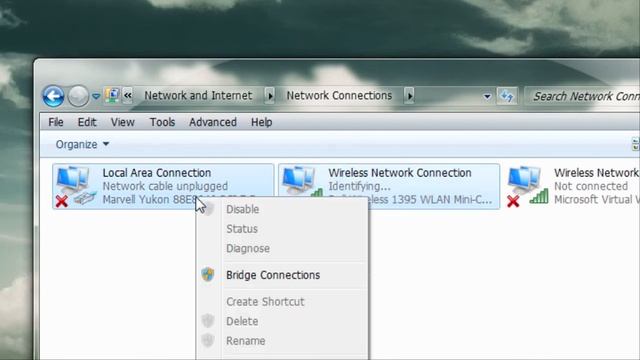The image size is (640, 360).
Task: Expand arrow after Network and Internet
Action: click(x=270, y=96)
